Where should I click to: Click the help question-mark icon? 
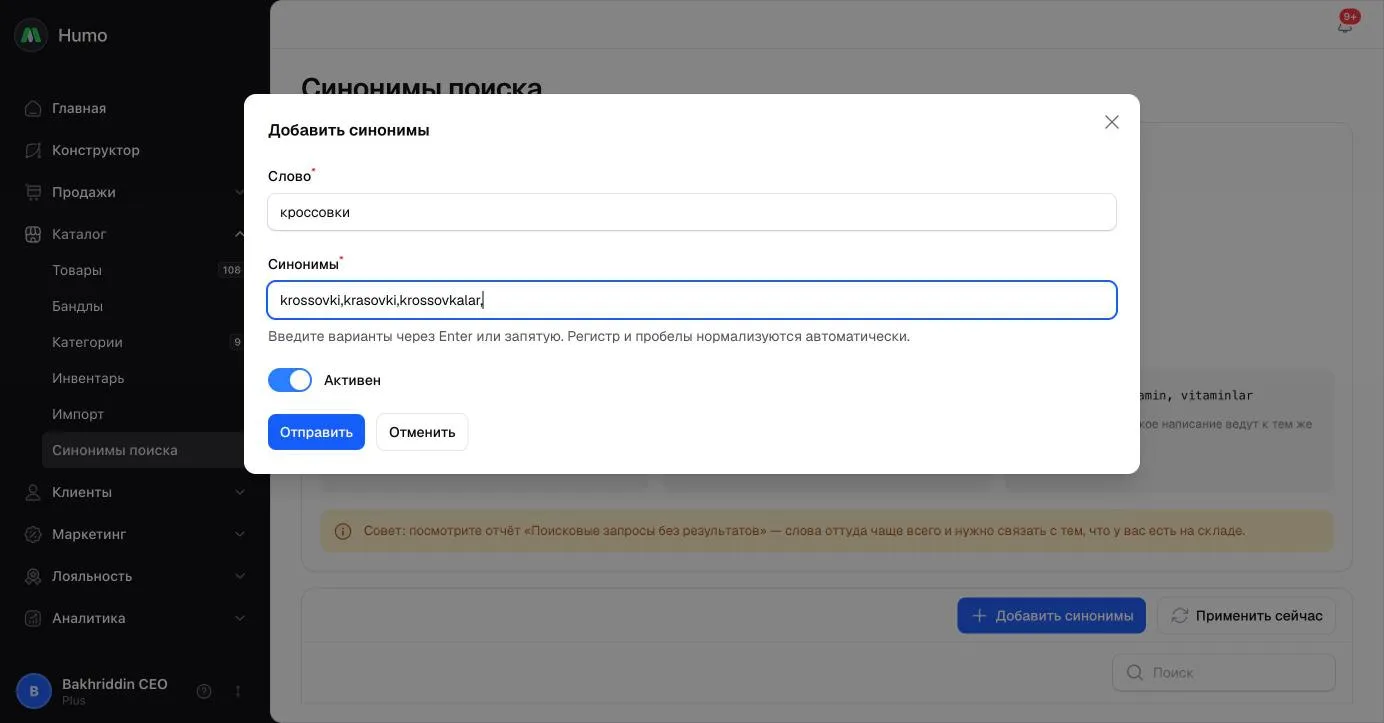204,691
